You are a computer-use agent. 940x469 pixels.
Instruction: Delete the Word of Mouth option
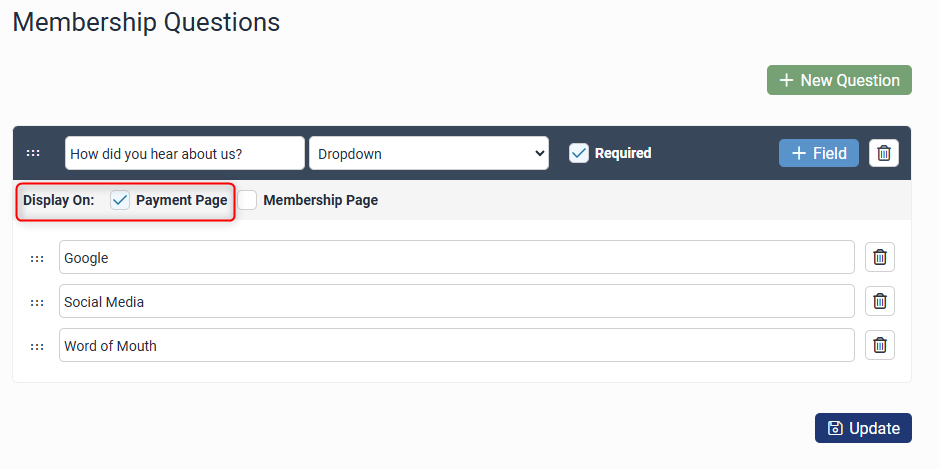coord(880,345)
